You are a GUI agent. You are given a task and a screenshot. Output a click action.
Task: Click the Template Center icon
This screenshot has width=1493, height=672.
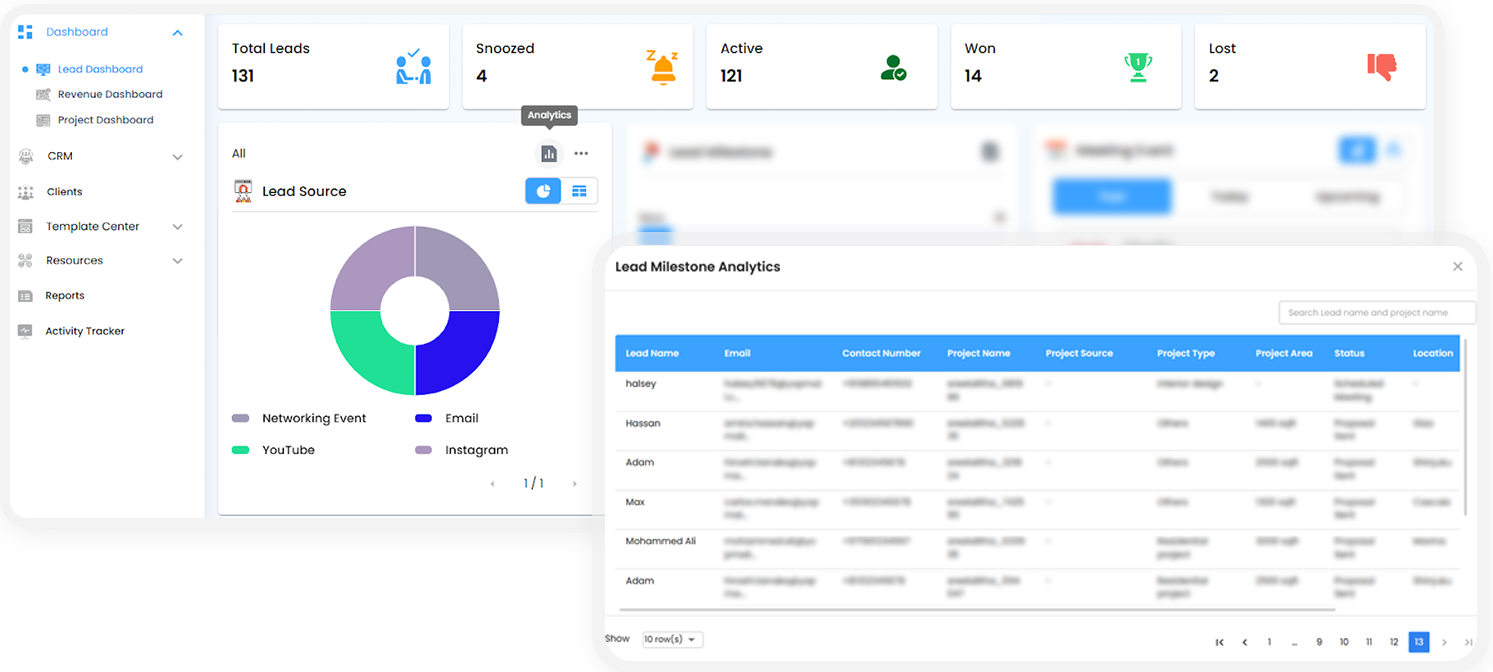click(25, 227)
